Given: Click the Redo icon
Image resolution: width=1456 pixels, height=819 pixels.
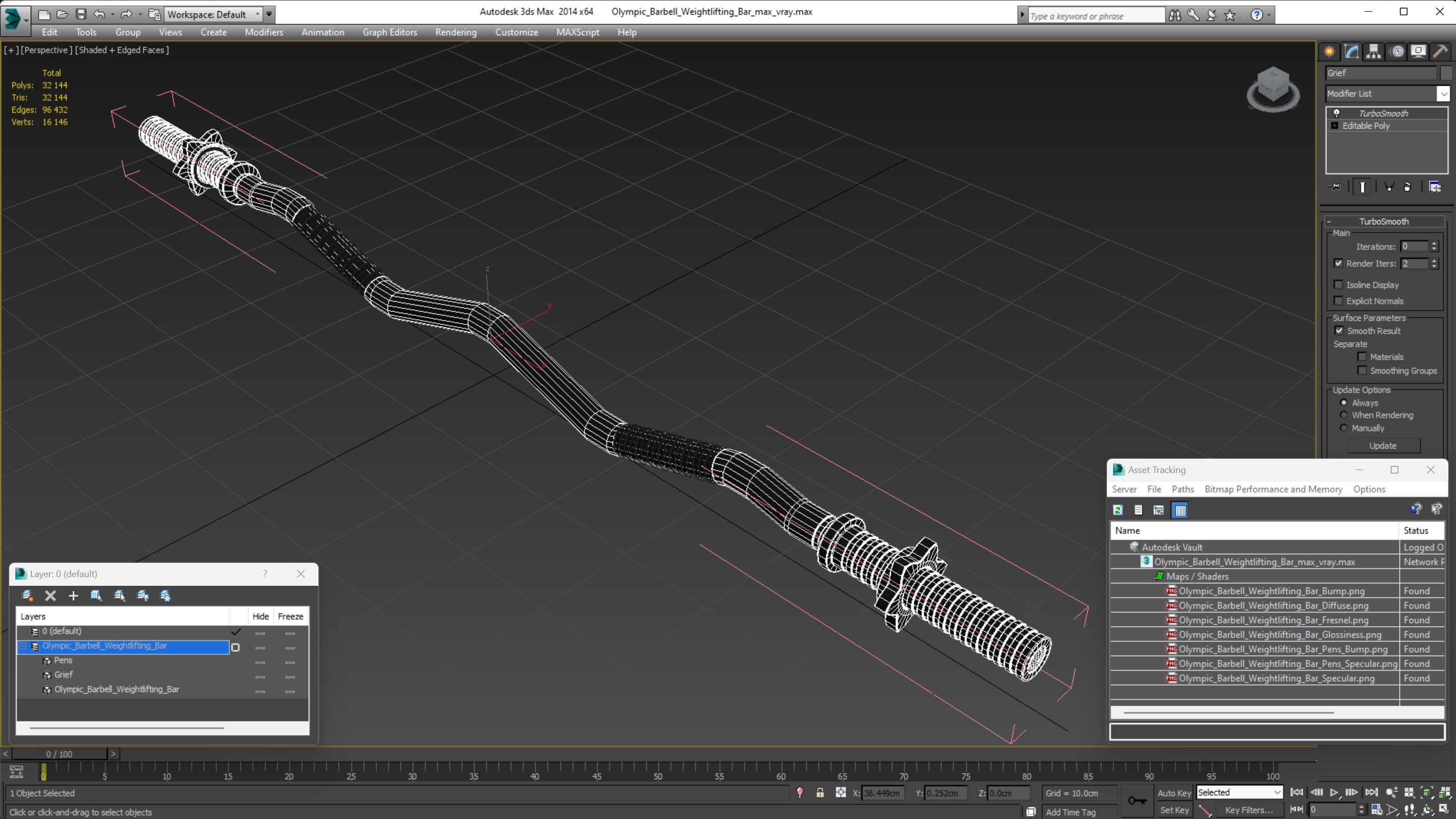Looking at the screenshot, I should (126, 14).
